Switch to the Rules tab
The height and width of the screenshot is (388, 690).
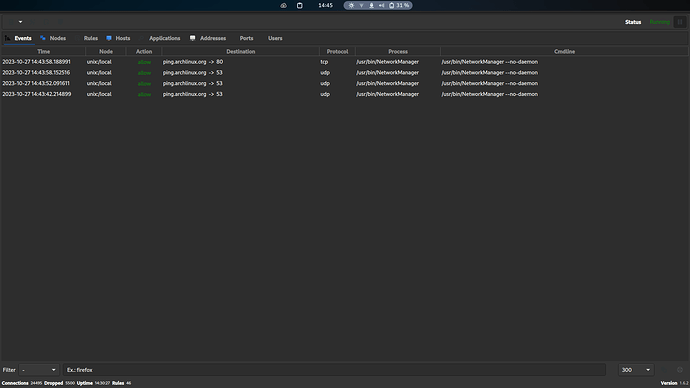click(x=87, y=38)
